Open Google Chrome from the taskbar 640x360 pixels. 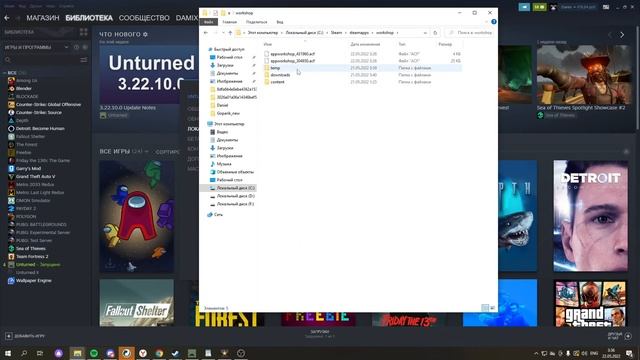[159, 353]
